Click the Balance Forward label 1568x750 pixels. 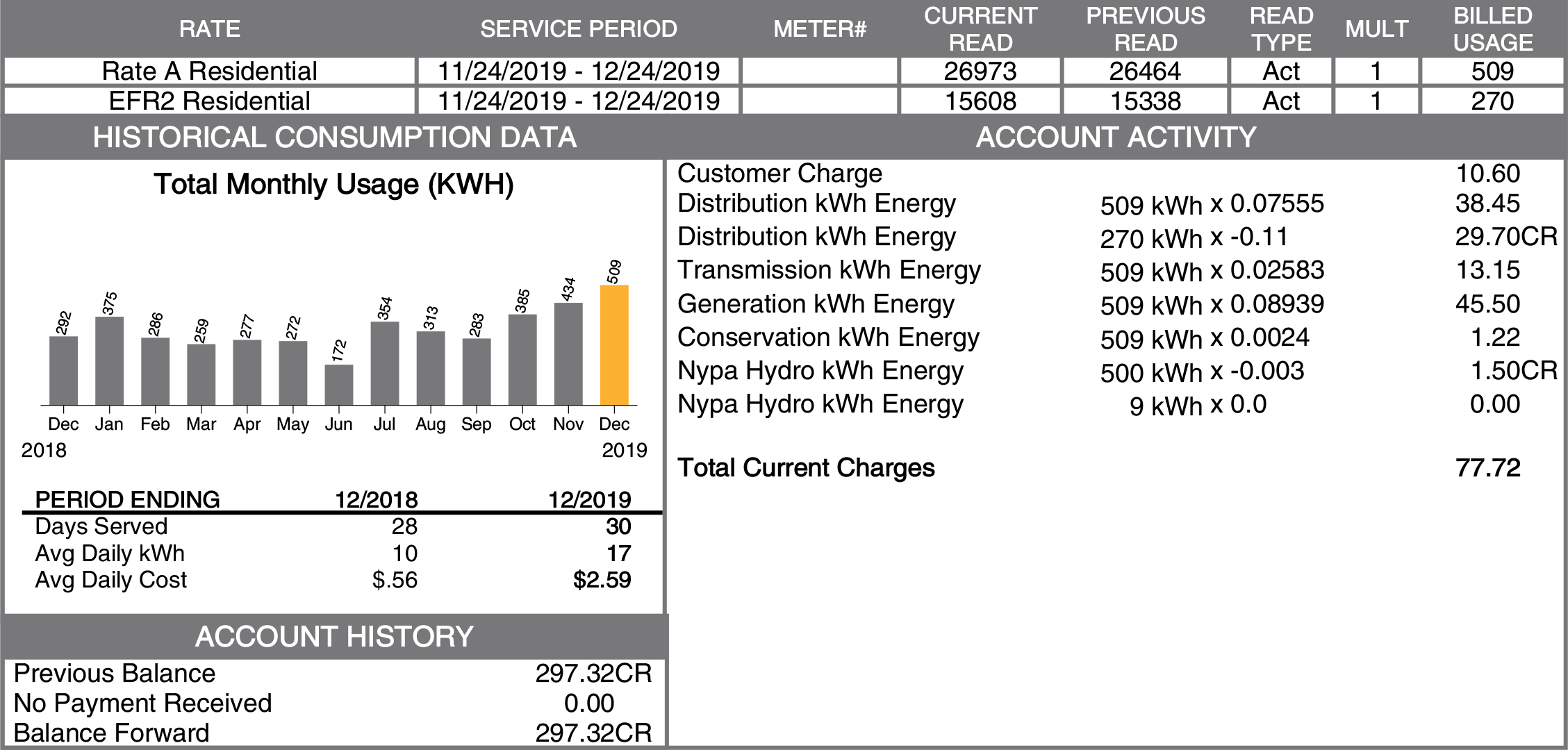[x=111, y=733]
